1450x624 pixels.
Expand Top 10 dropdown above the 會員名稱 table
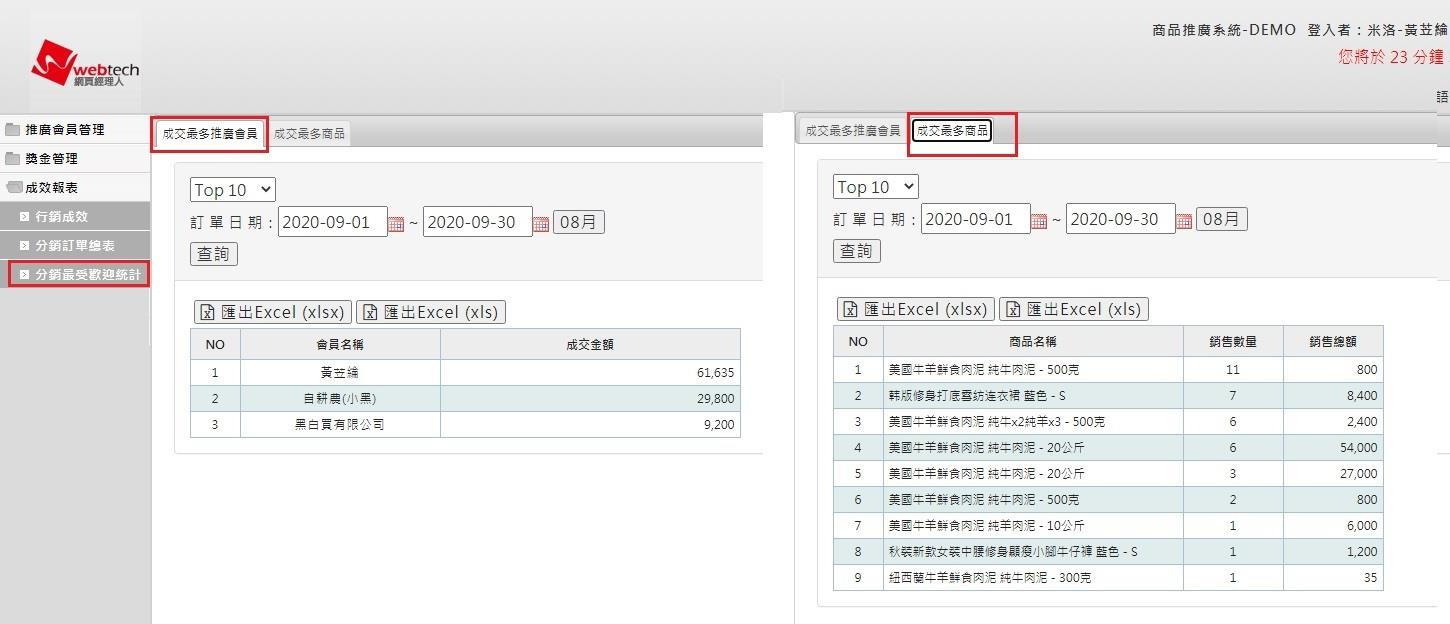[x=232, y=190]
